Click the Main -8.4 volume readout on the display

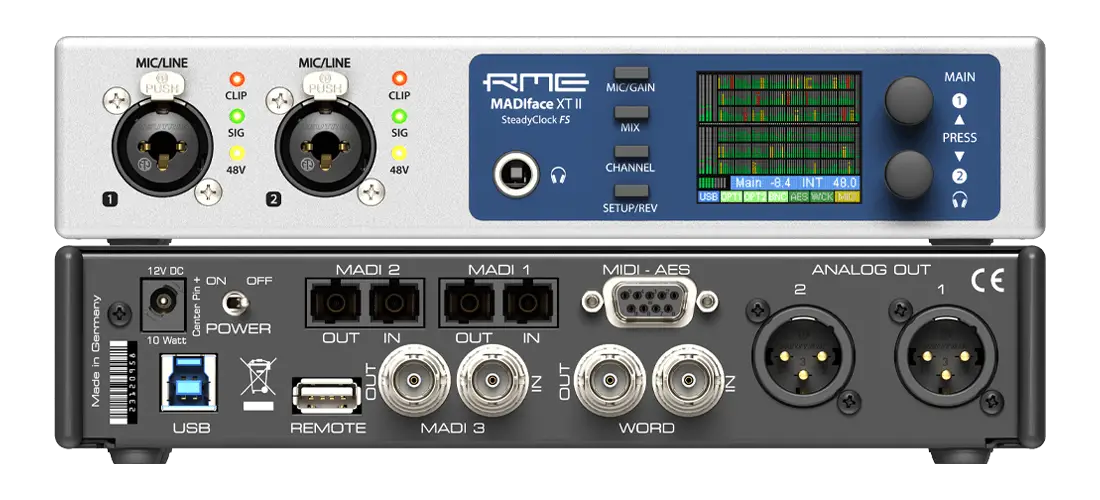tap(765, 183)
